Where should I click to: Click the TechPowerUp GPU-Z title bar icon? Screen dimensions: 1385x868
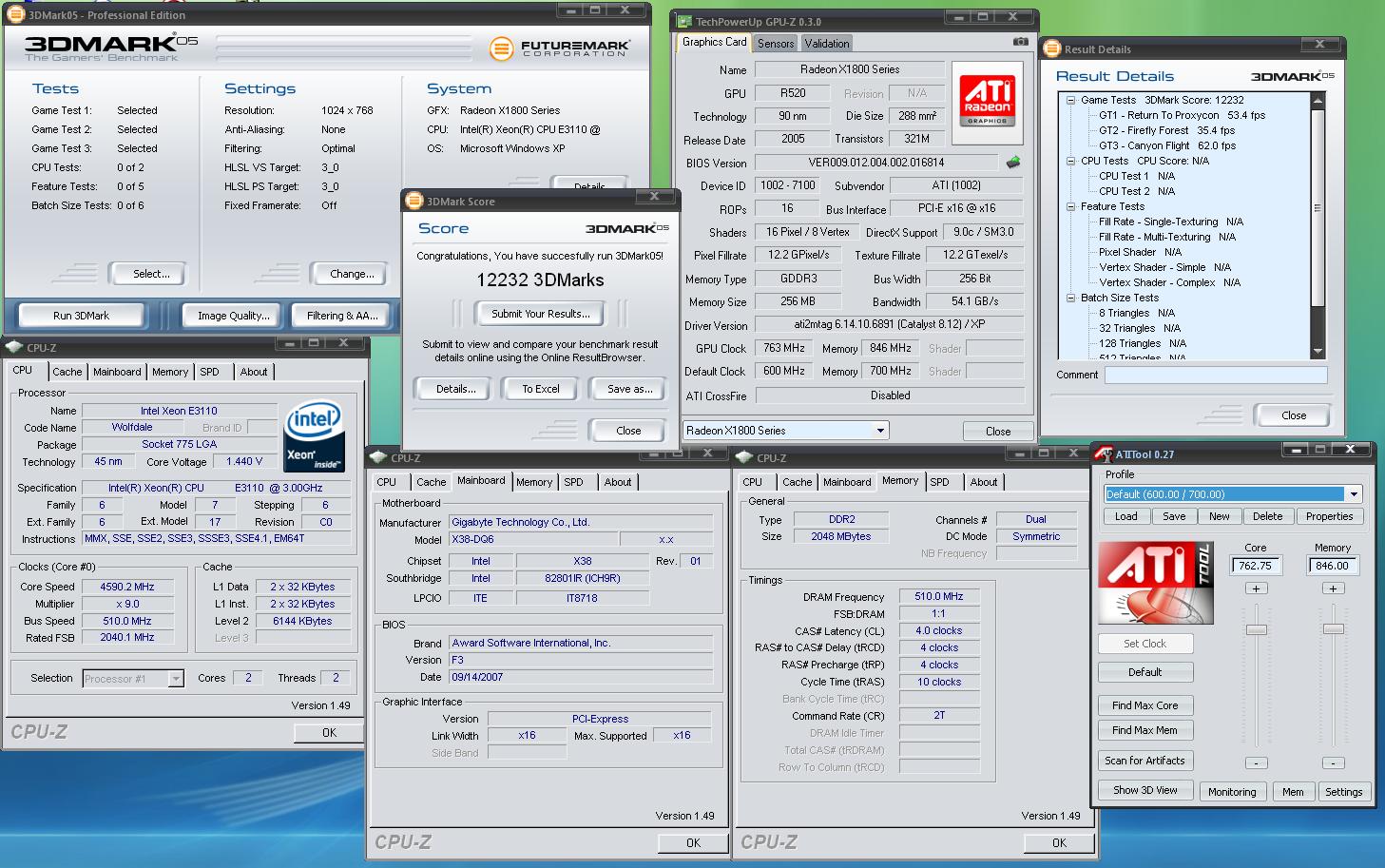pyautogui.click(x=684, y=21)
